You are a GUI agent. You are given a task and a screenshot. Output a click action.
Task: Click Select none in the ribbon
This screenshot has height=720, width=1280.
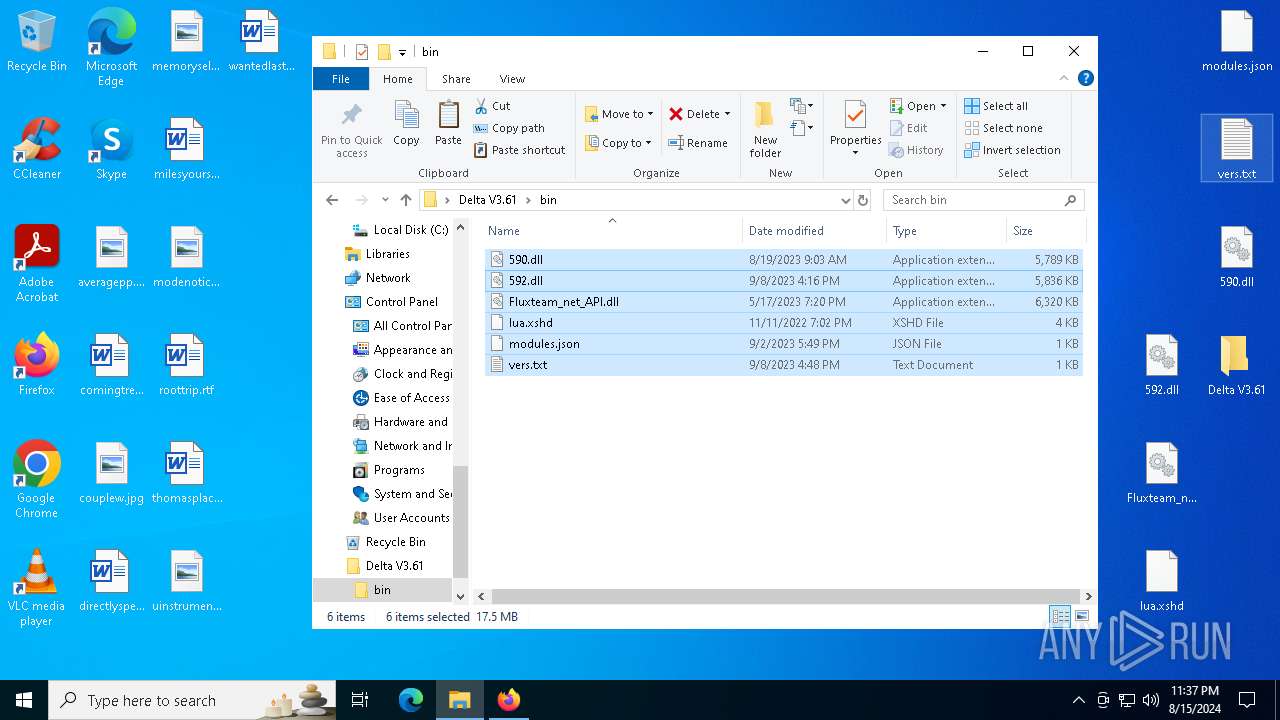1003,128
